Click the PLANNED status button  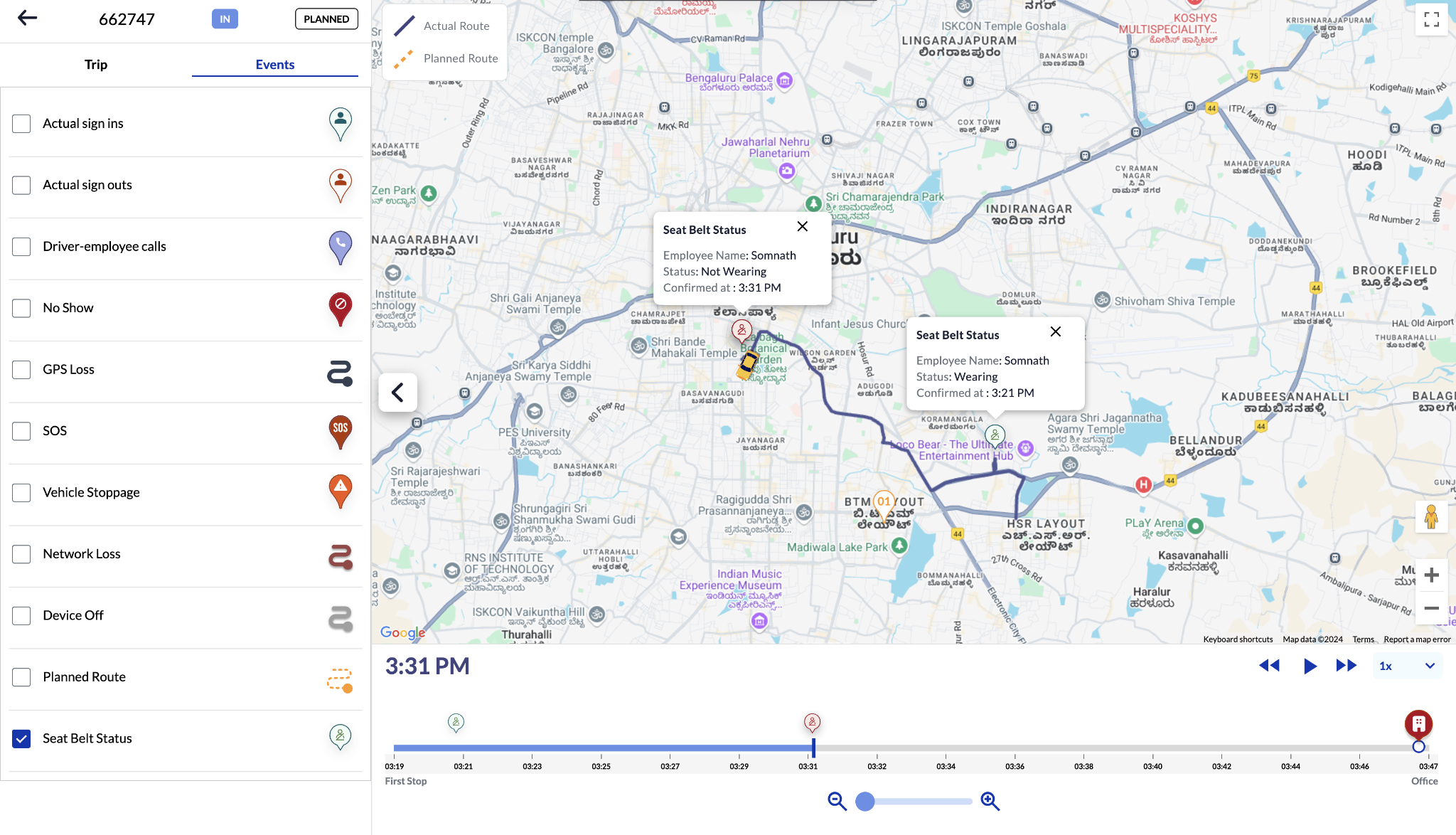coord(326,19)
